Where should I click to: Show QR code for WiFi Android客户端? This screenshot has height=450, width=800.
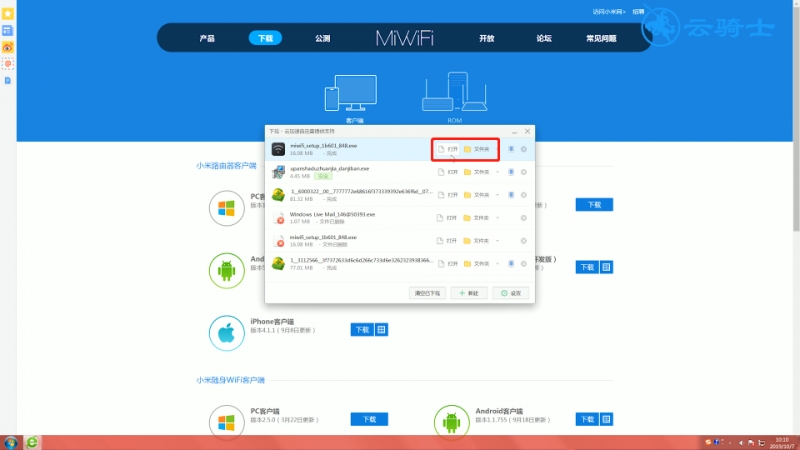[x=606, y=419]
